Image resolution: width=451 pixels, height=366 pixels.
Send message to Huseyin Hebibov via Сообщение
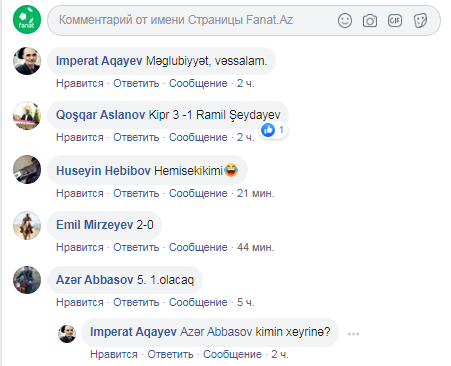(x=198, y=193)
